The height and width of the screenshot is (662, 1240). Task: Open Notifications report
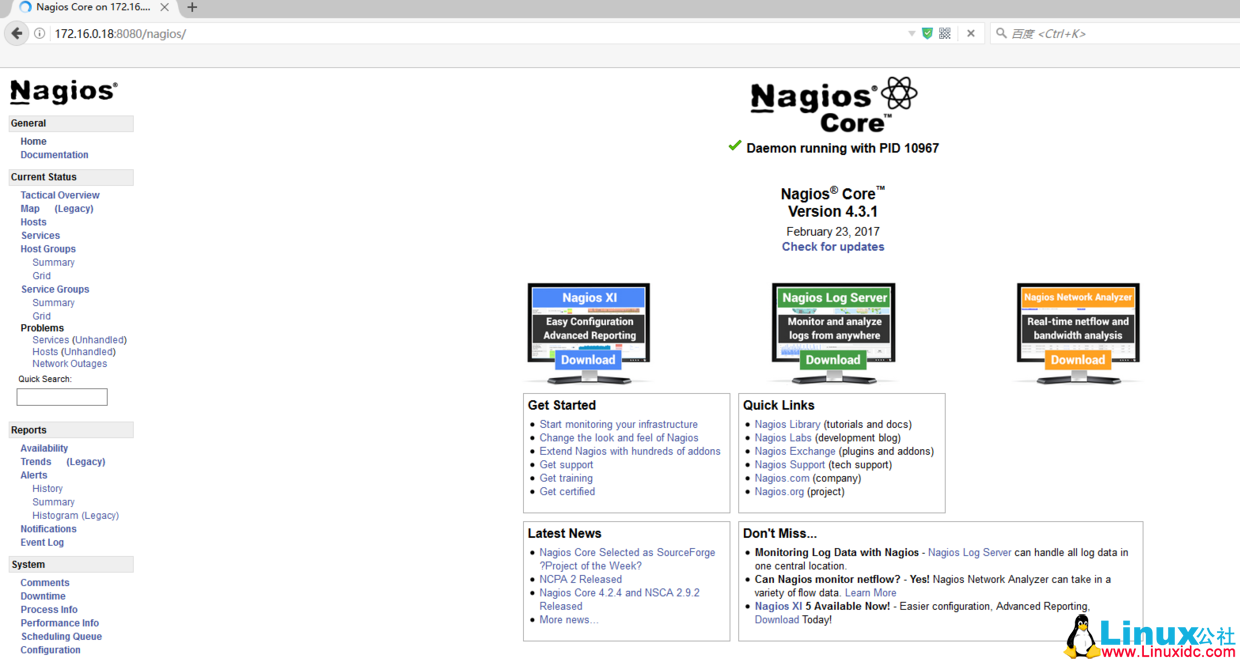click(x=48, y=529)
